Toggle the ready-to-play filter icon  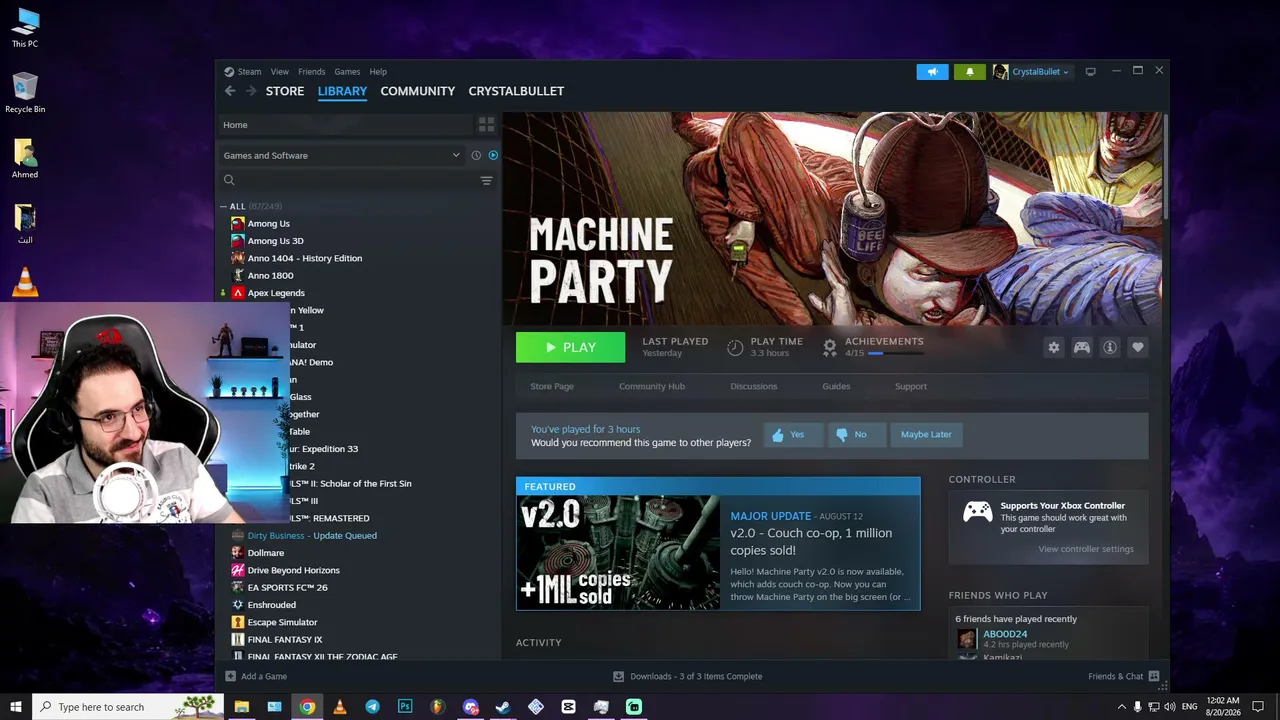click(x=493, y=155)
